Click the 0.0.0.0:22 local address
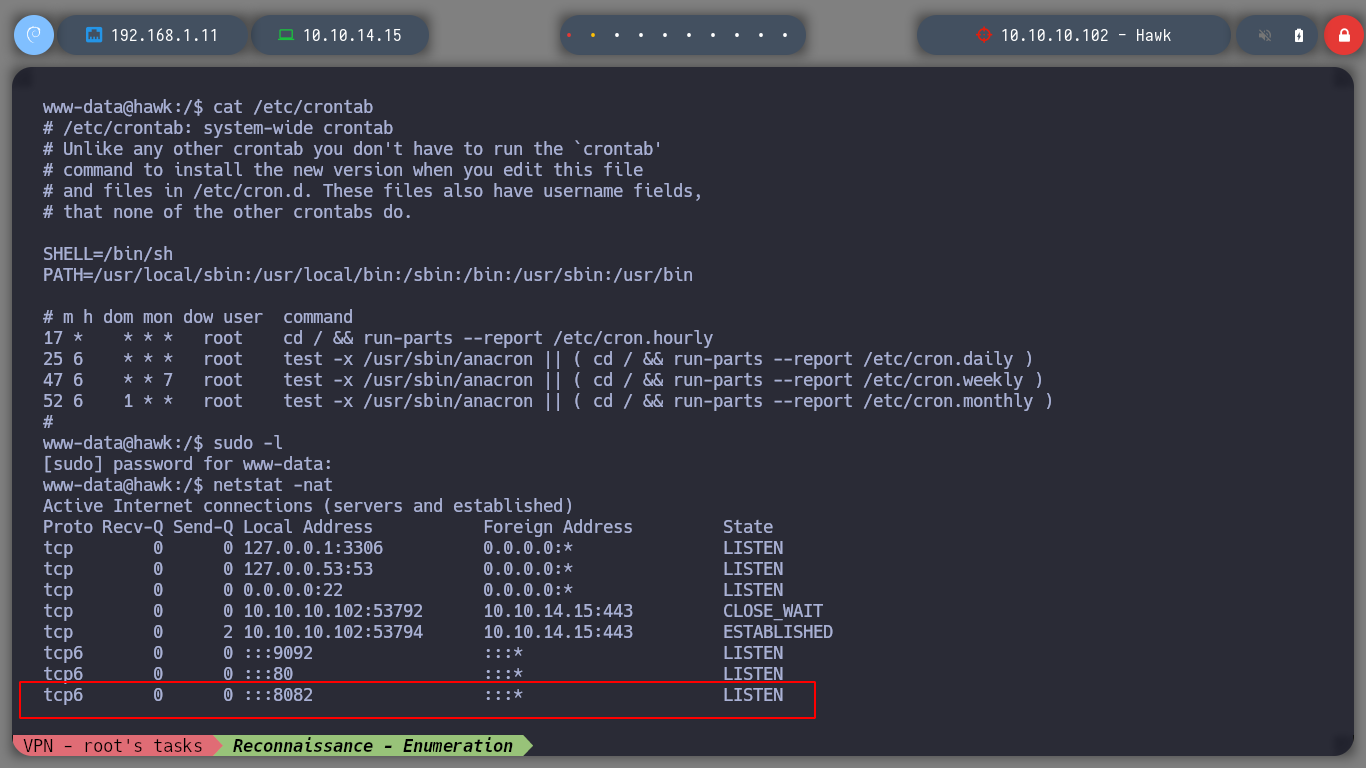Image resolution: width=1366 pixels, height=768 pixels. click(x=293, y=590)
